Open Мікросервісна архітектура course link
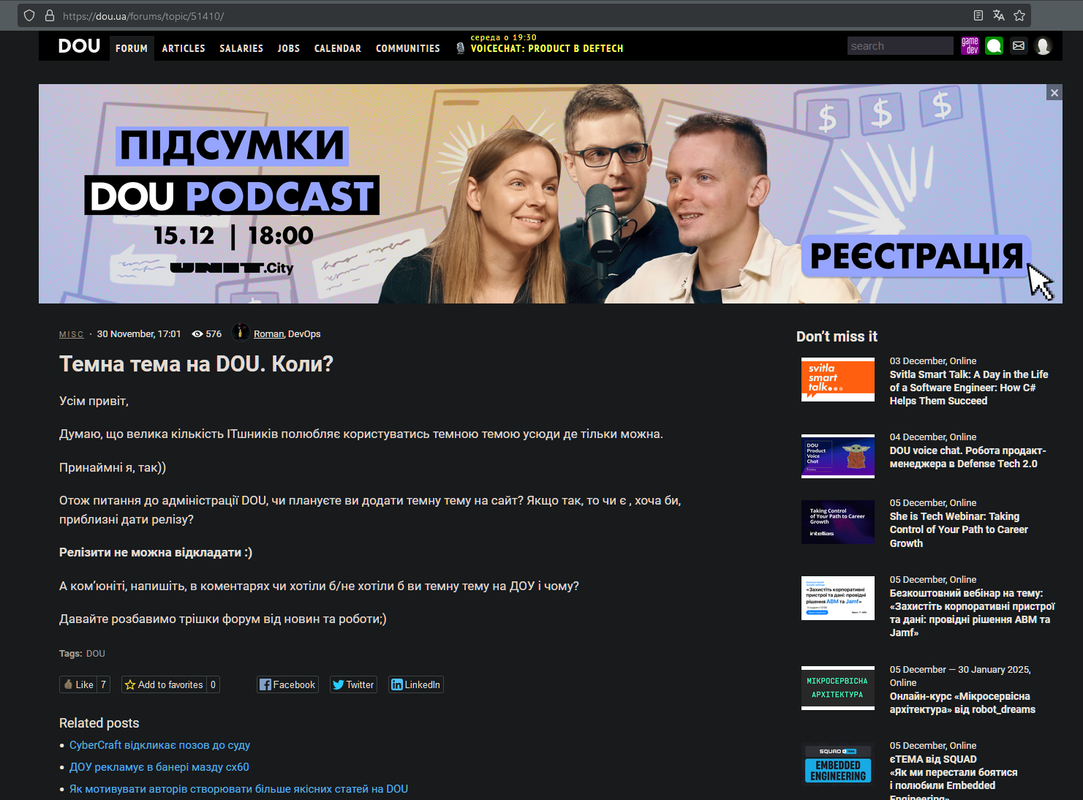The height and width of the screenshot is (800, 1083). click(x=962, y=703)
